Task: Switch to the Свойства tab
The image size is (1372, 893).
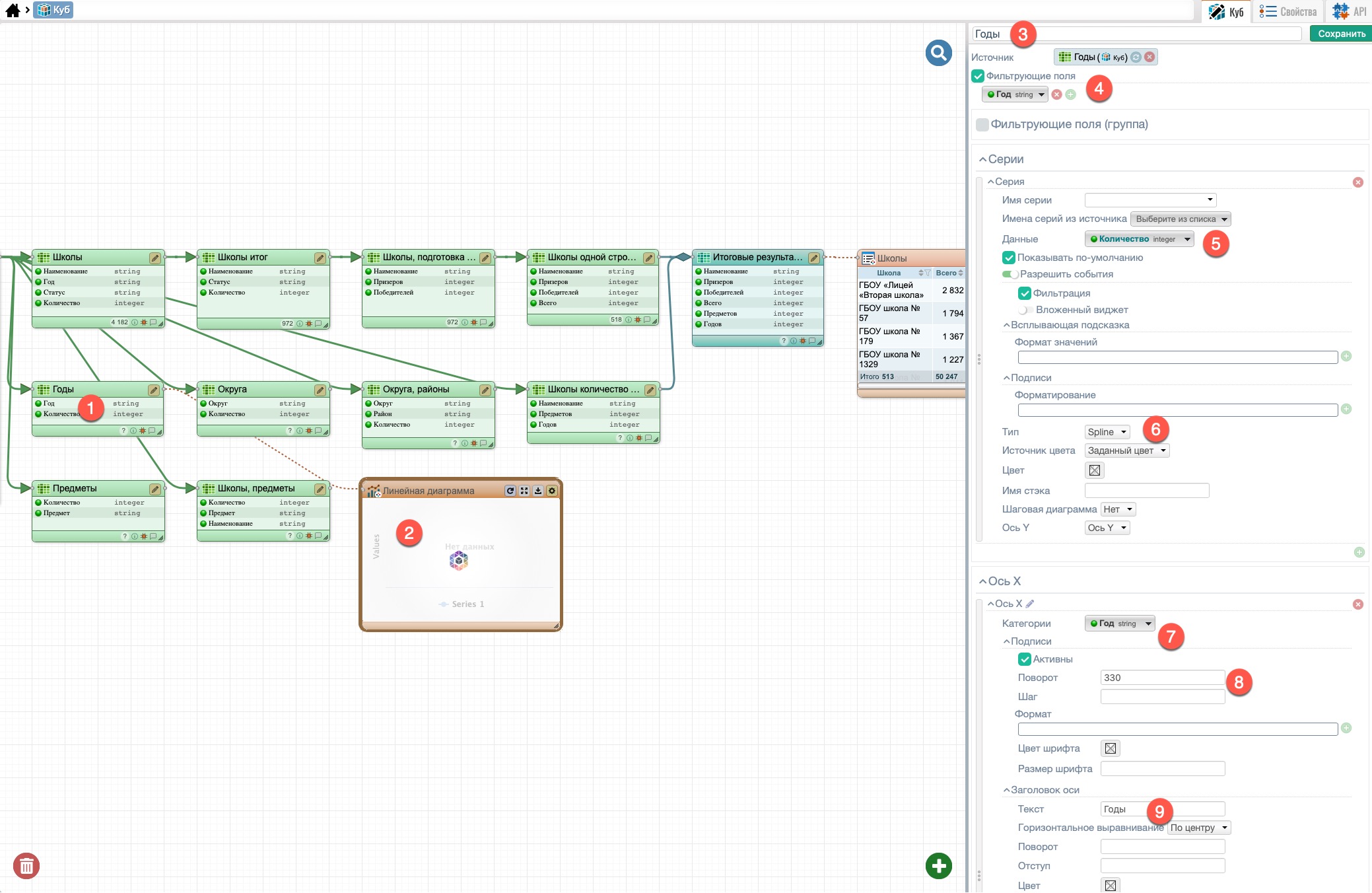Action: [x=1287, y=11]
